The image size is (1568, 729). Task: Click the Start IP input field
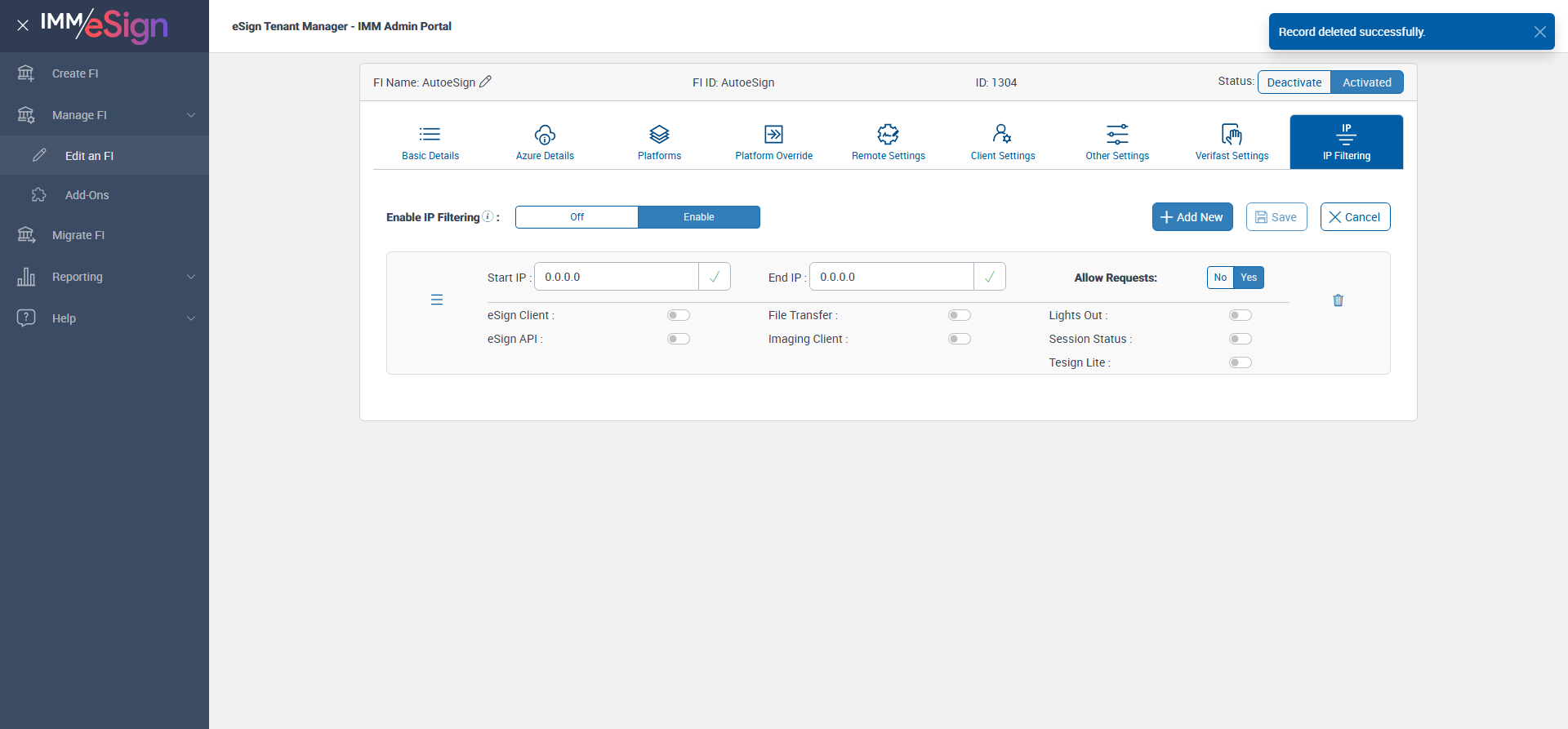tap(617, 277)
